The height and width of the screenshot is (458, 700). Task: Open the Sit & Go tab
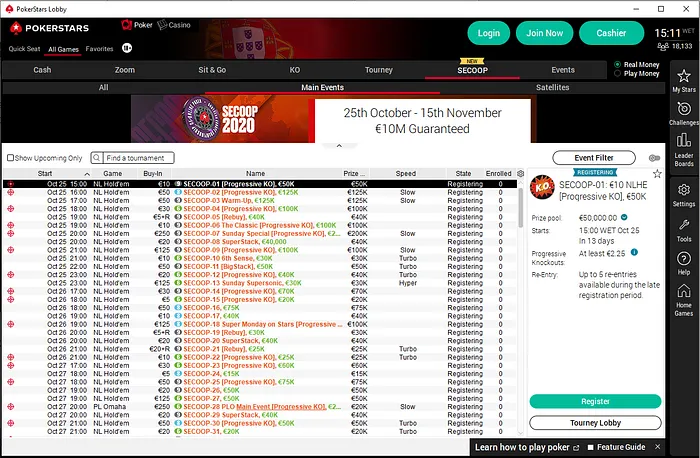[x=212, y=70]
